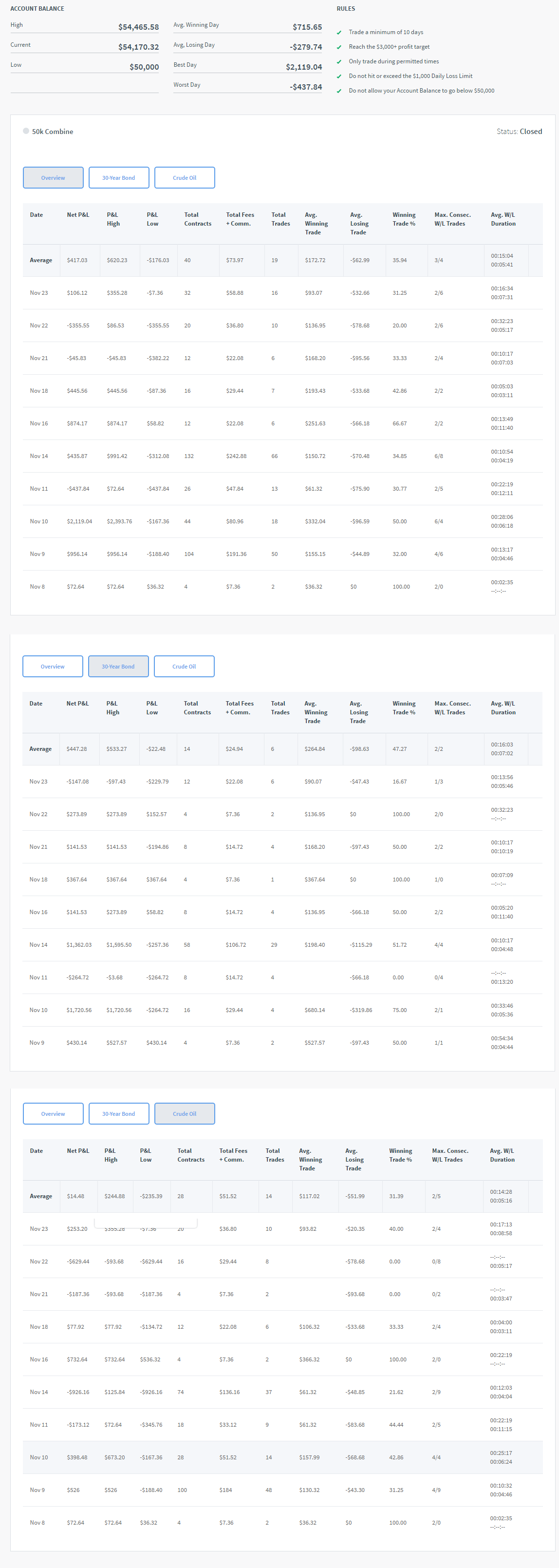The image size is (559, 1568).
Task: Click checkmark beside the $1,000 Daily Loss Limit rule
Action: (x=339, y=76)
